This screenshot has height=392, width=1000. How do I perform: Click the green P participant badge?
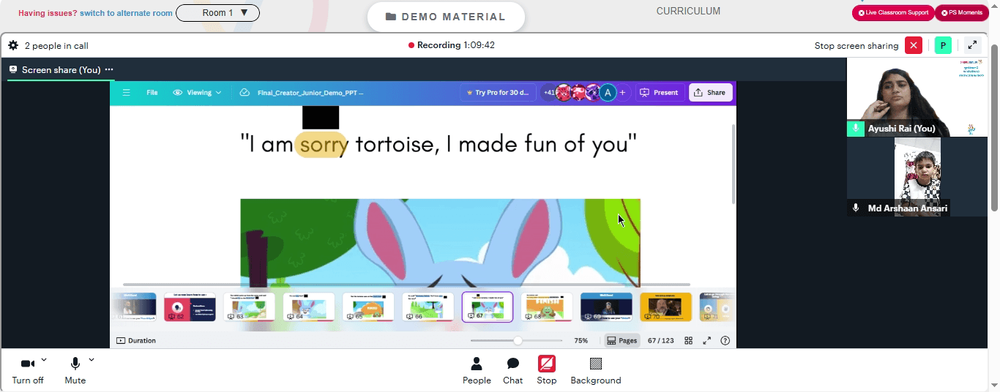[x=943, y=45]
